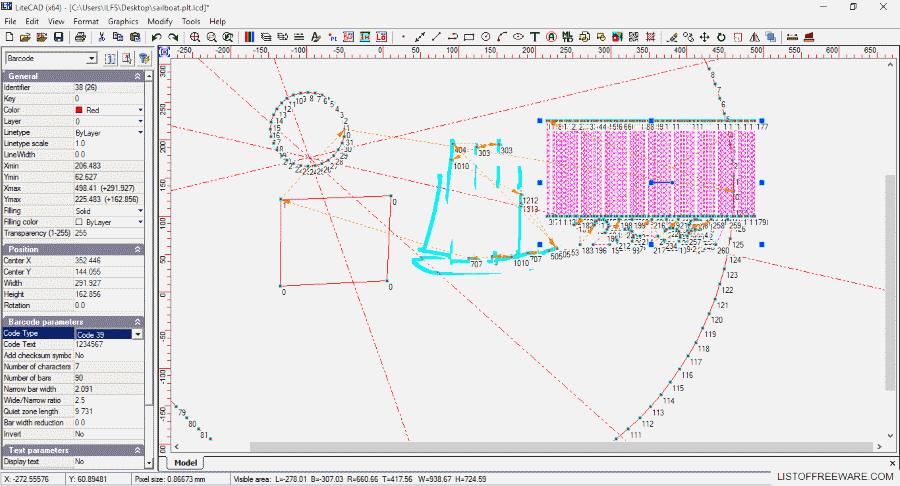Click the canvas horizontal scrollbar

point(561,446)
